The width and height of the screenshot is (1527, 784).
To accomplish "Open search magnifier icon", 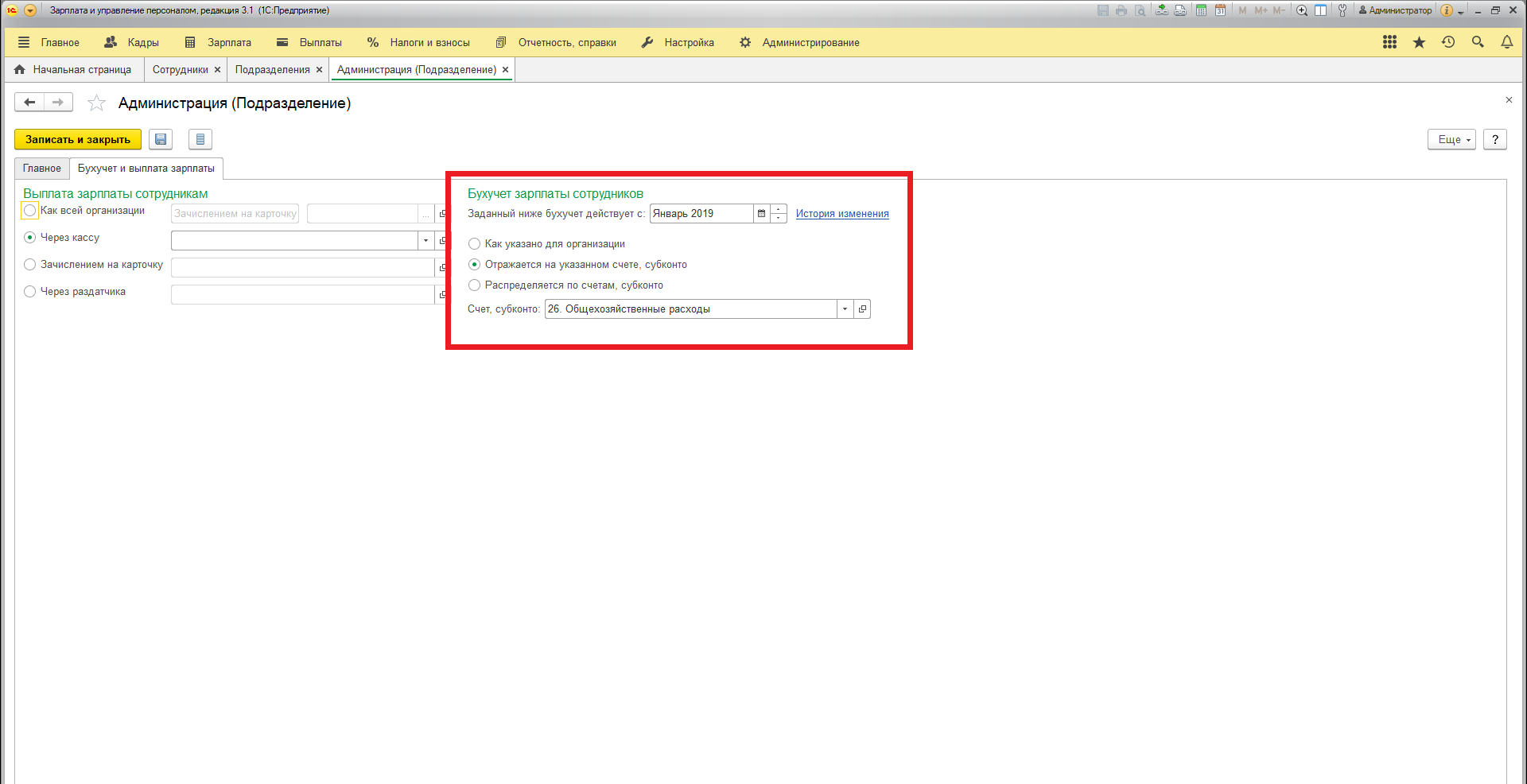I will (1478, 42).
